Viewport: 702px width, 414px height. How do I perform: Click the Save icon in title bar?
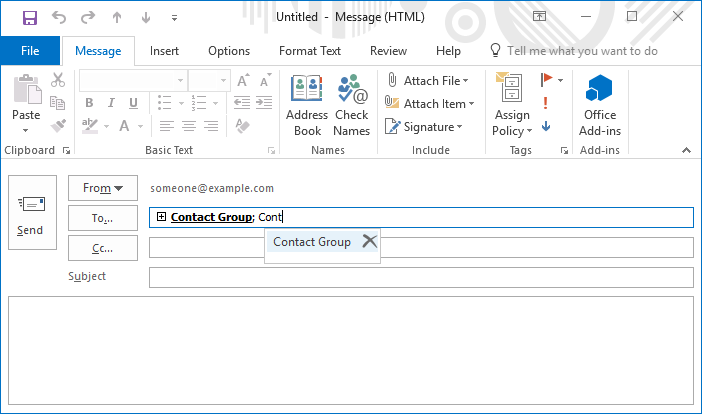tap(29, 18)
